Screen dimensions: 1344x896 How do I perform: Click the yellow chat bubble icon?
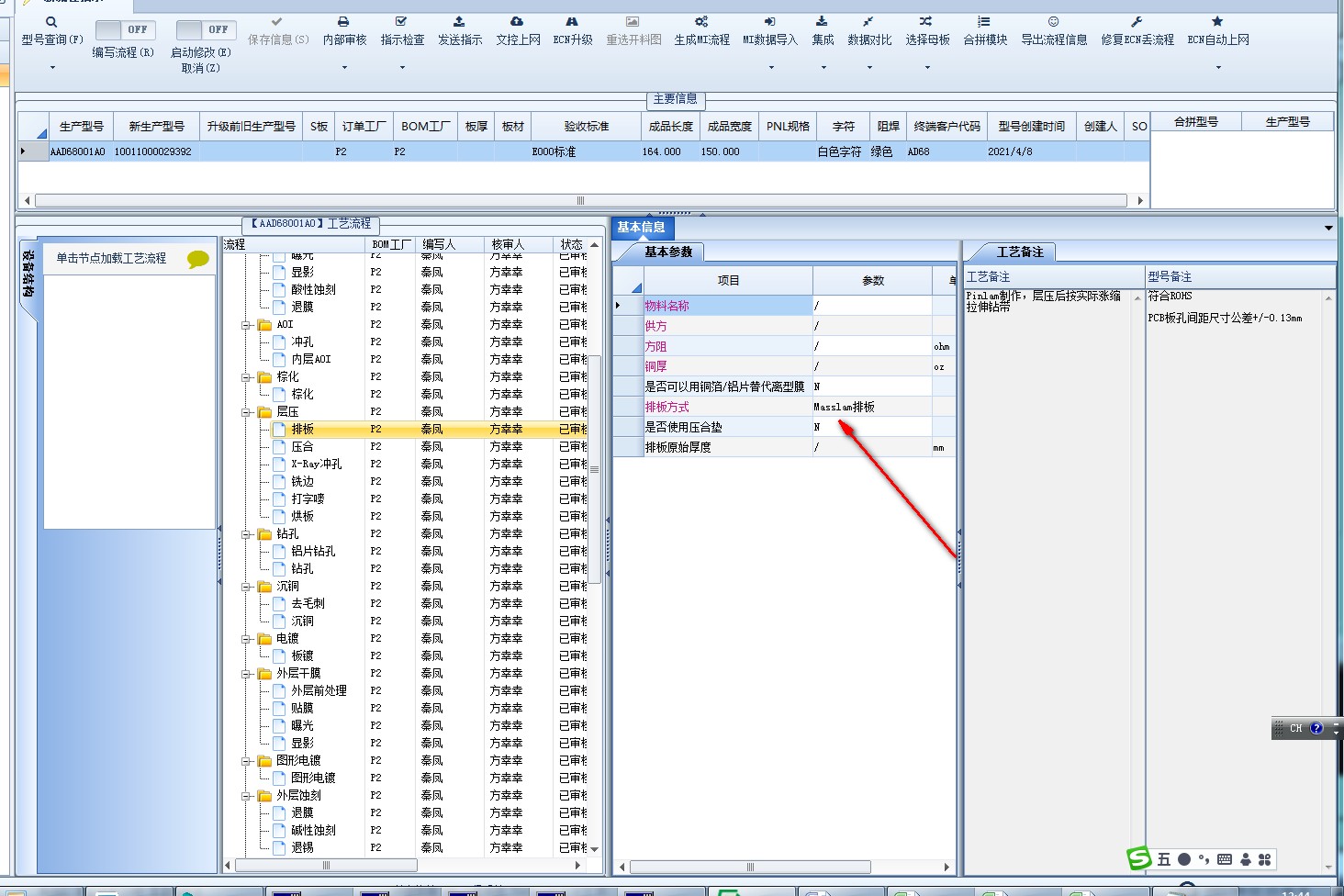click(x=197, y=260)
